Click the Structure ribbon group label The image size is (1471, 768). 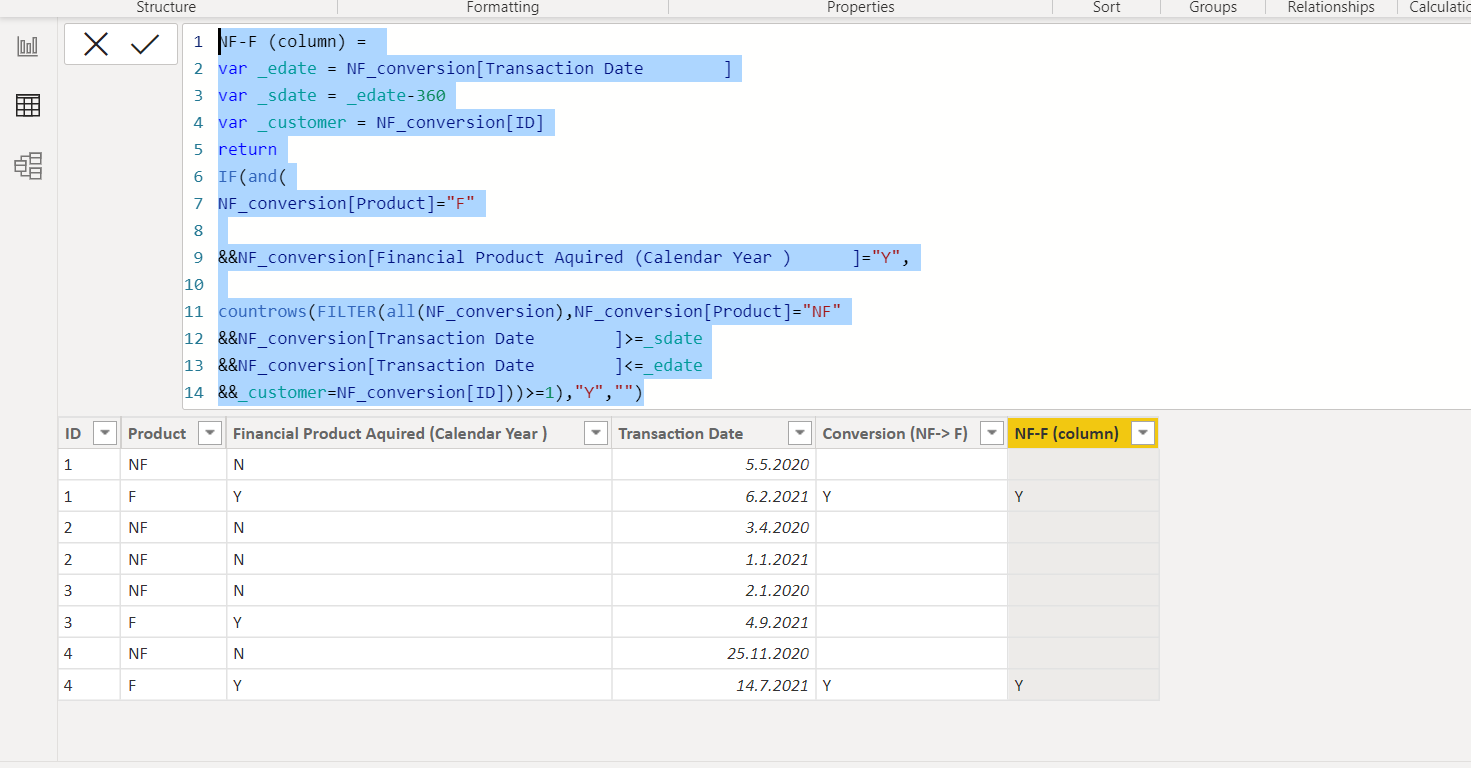(x=166, y=7)
